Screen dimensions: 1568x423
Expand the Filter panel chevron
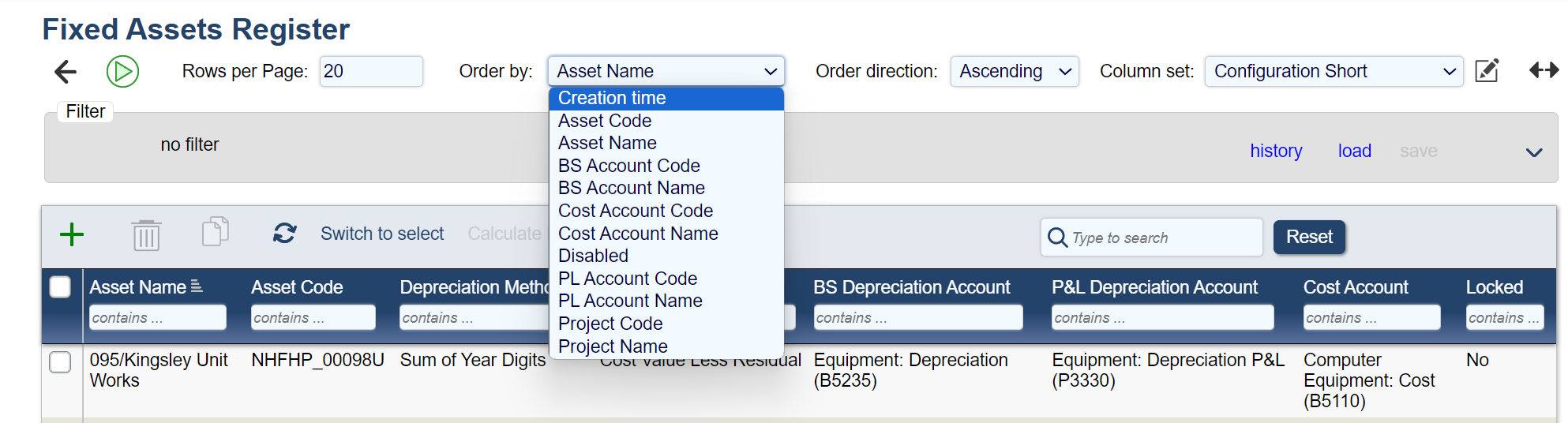pos(1533,152)
